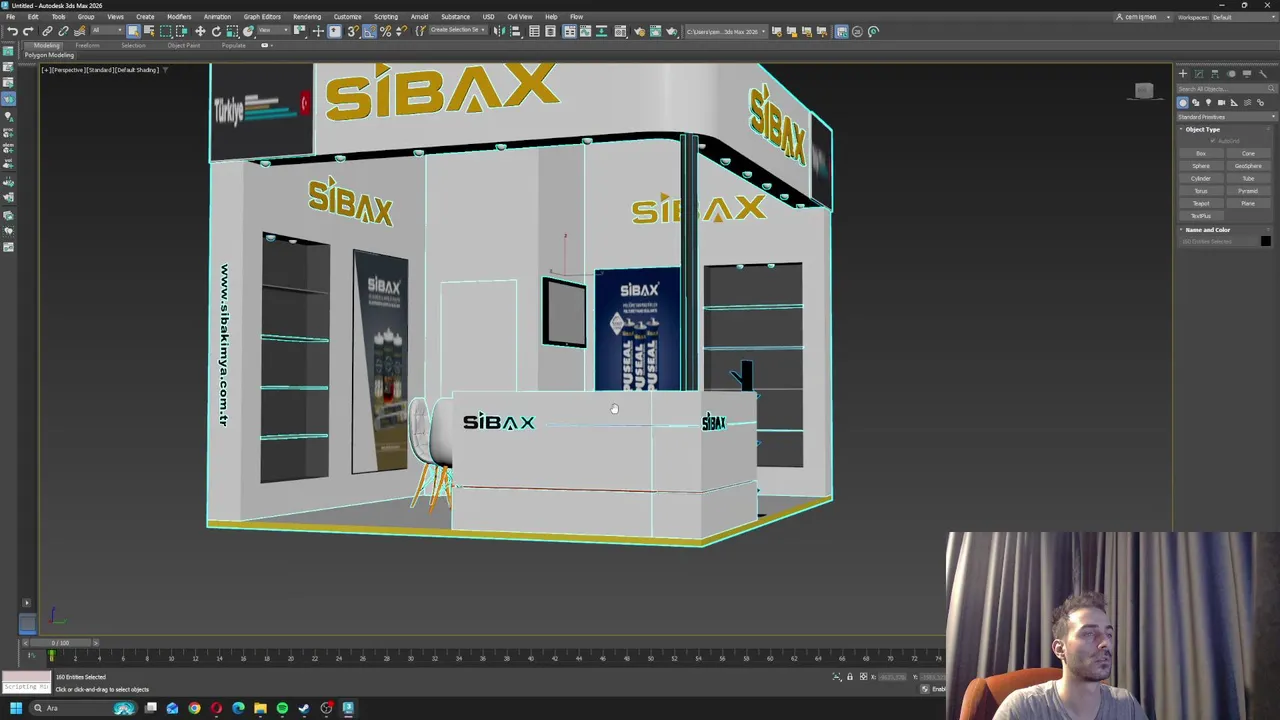Open the Civil View menu
The width and height of the screenshot is (1280, 720).
coord(519,17)
